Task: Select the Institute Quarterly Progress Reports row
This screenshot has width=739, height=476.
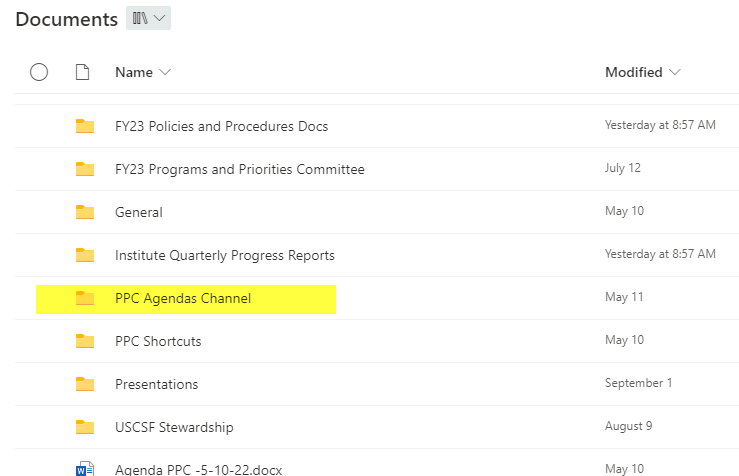Action: [x=377, y=255]
